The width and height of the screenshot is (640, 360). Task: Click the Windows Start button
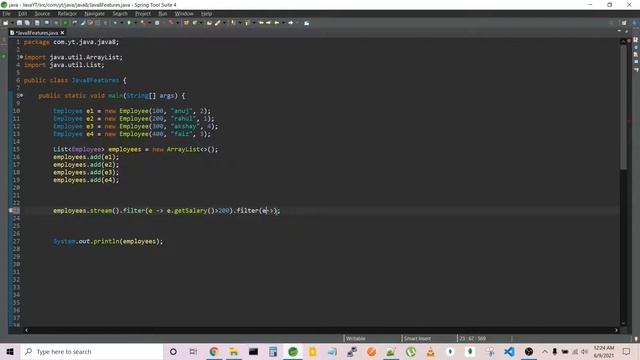pyautogui.click(x=10, y=351)
